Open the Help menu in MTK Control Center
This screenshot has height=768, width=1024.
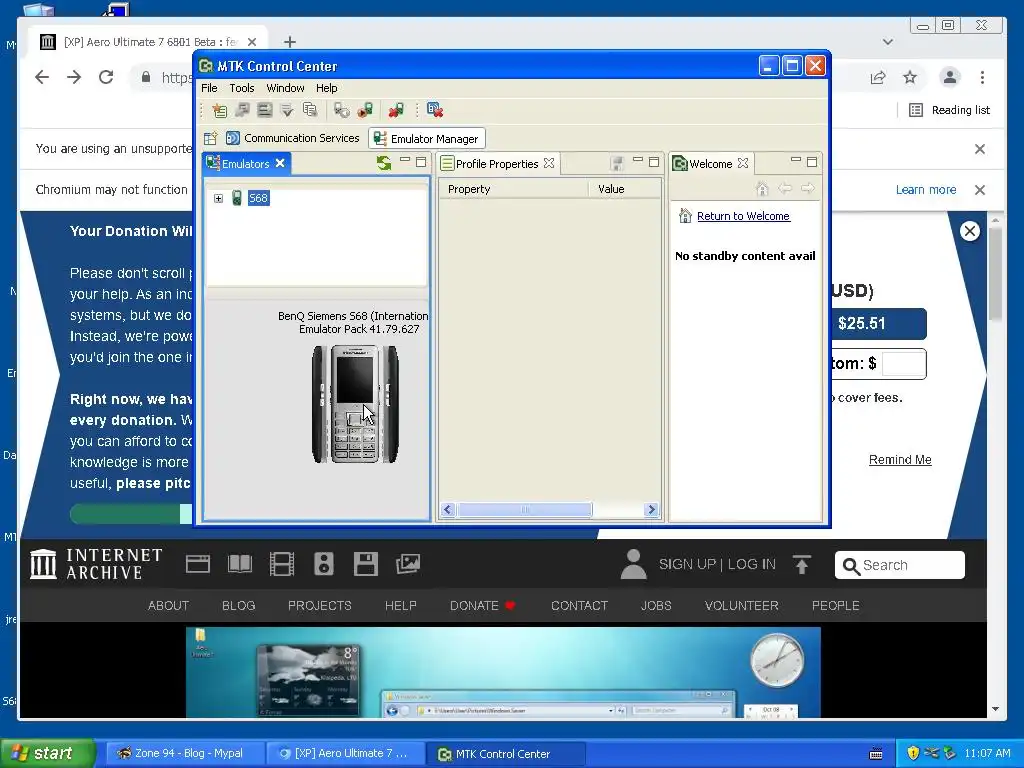[327, 88]
